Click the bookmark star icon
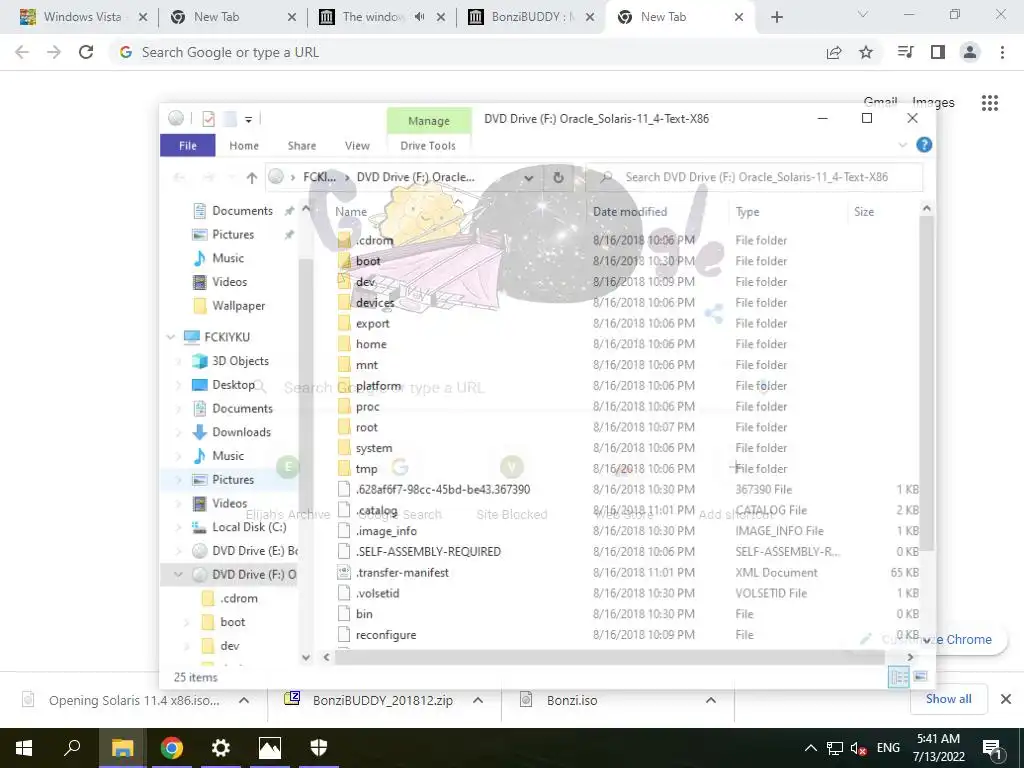Viewport: 1024px width, 768px height. [866, 52]
